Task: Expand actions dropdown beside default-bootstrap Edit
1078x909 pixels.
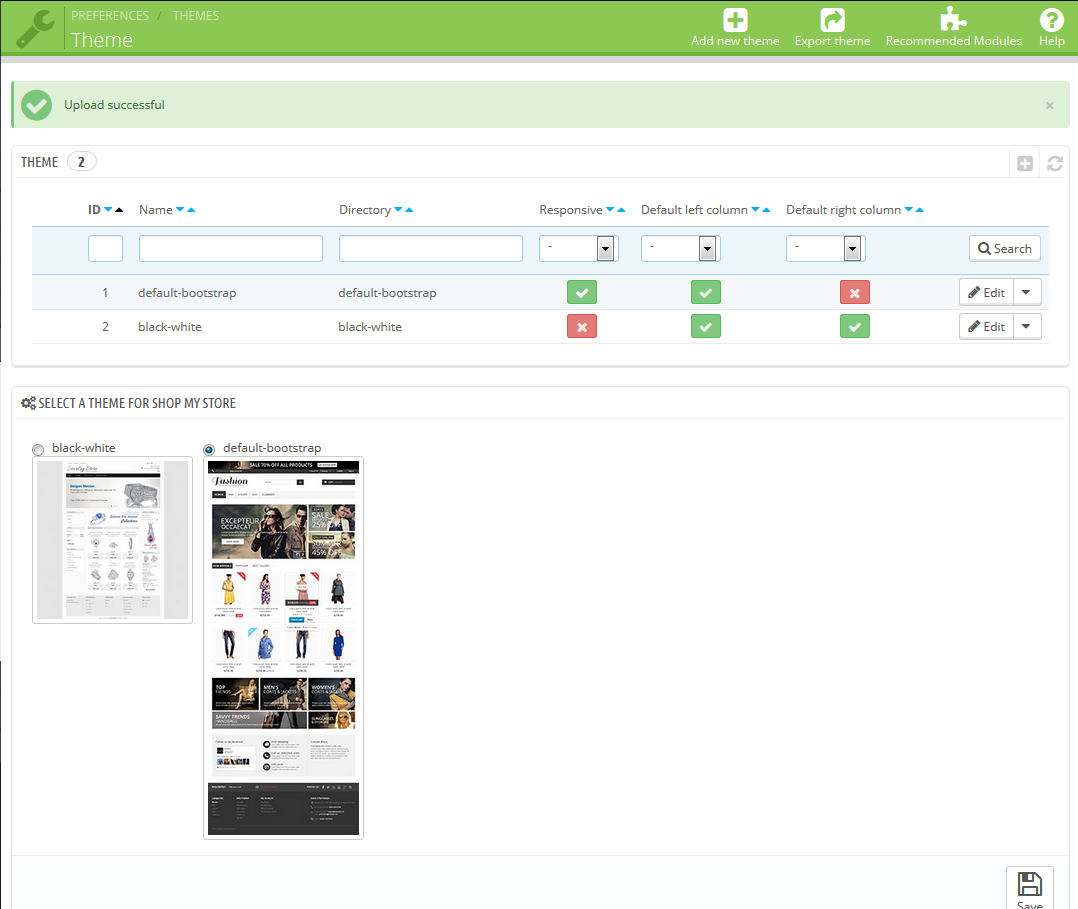Action: [1028, 292]
